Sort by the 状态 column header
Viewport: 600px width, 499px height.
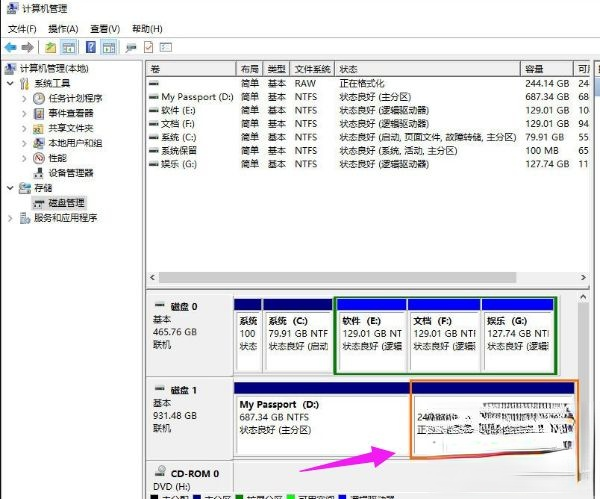[x=427, y=69]
